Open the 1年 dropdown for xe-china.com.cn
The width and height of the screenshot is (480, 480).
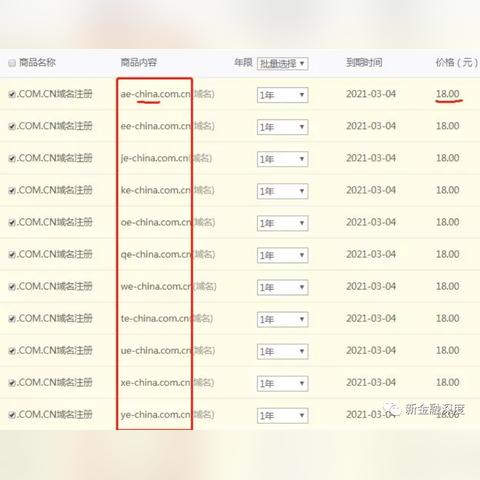point(283,383)
